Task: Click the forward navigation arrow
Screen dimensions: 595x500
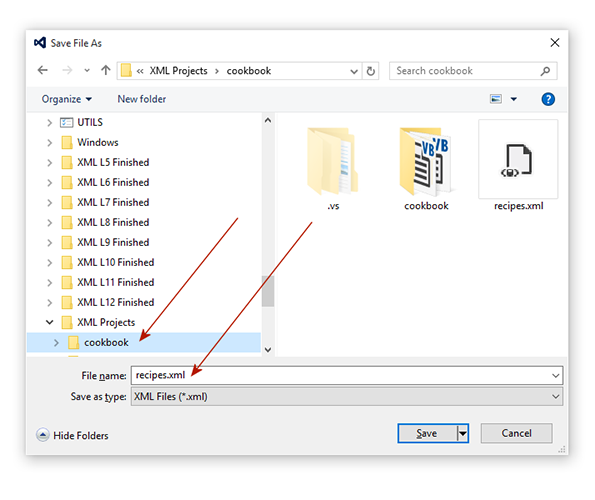Action: pos(67,70)
